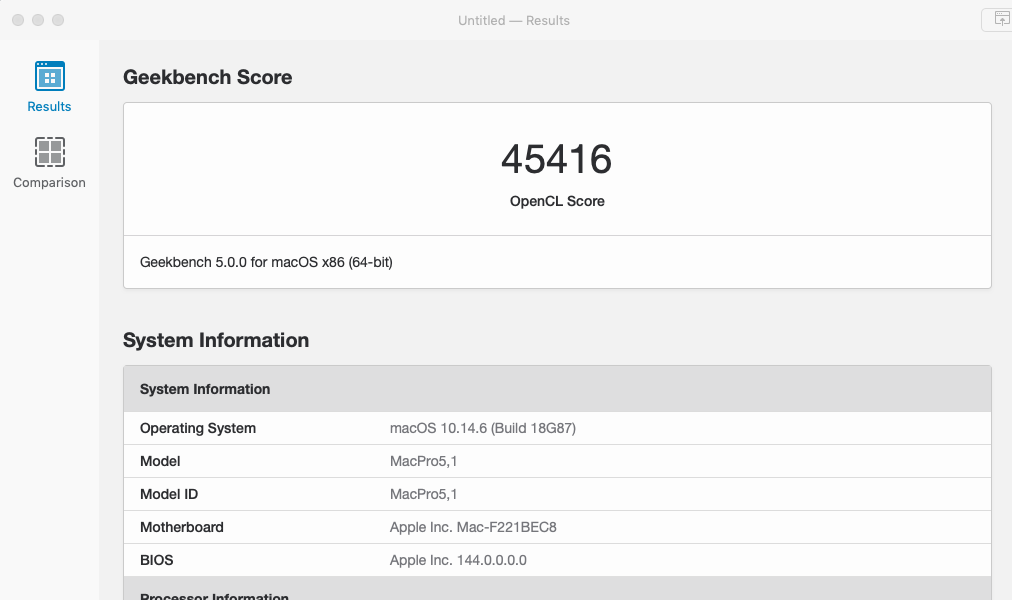
Task: Click the Apple Inc. Mac-F221BEC8 value
Action: [473, 527]
